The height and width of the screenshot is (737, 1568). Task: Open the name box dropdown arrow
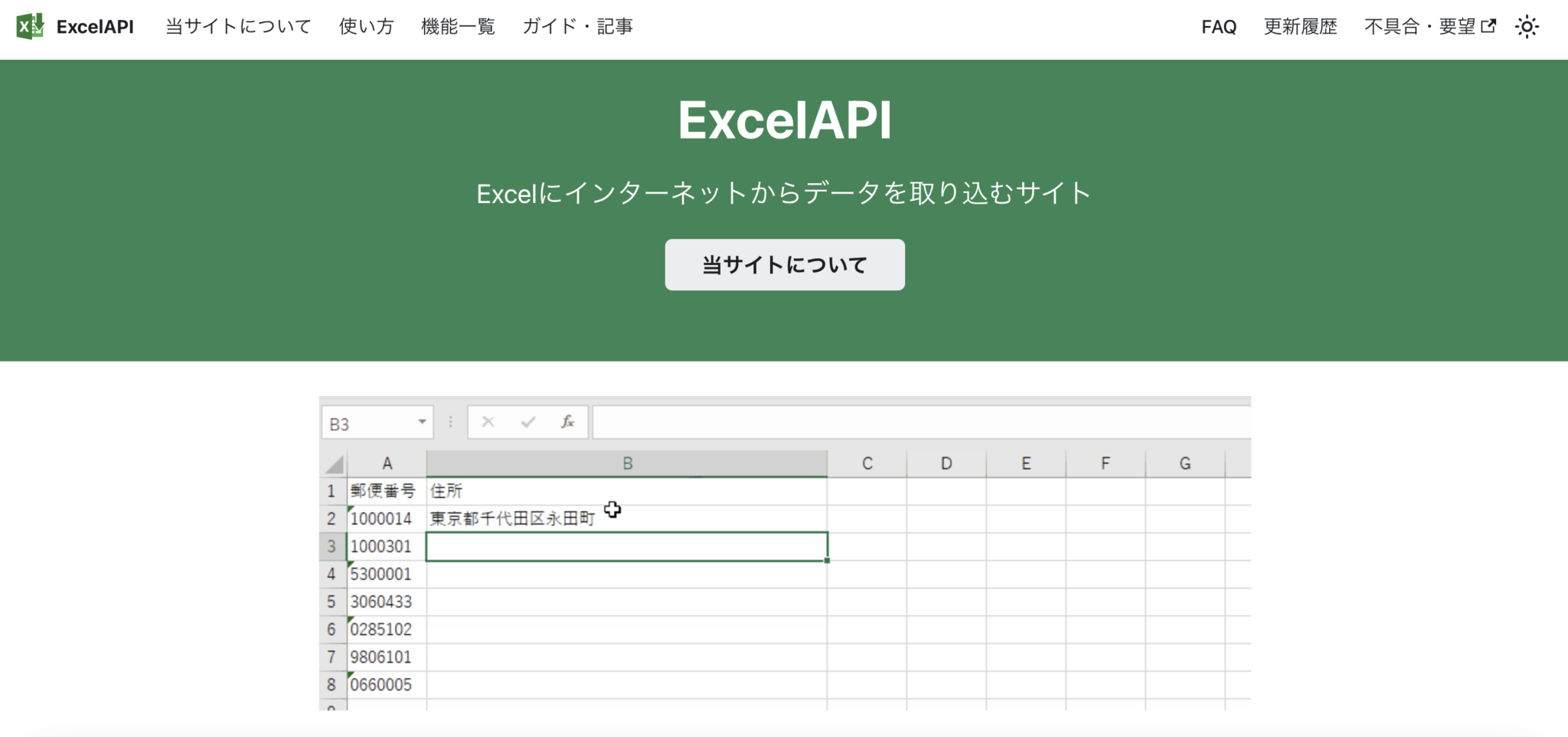point(422,422)
